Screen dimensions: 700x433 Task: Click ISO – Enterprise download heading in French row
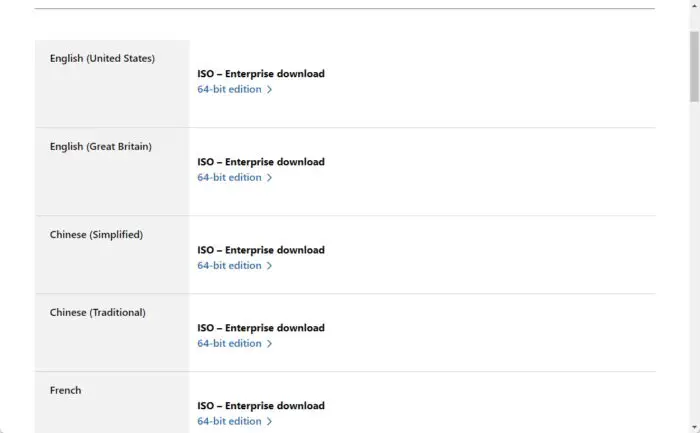click(x=261, y=406)
